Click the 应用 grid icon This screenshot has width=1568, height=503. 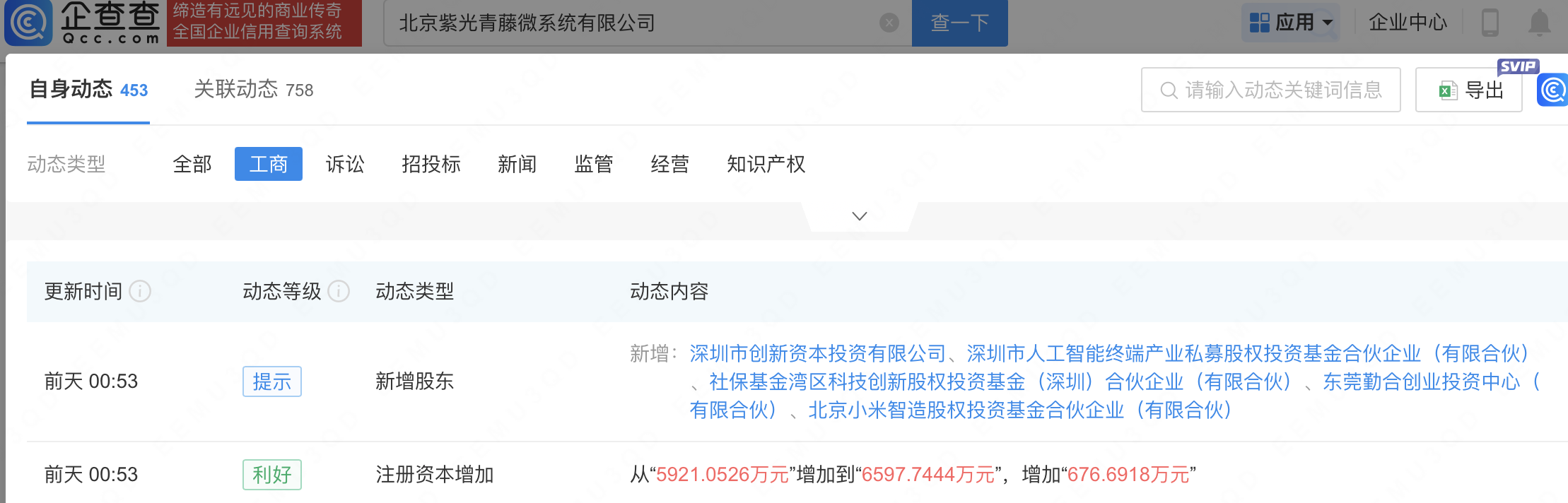point(1259,23)
